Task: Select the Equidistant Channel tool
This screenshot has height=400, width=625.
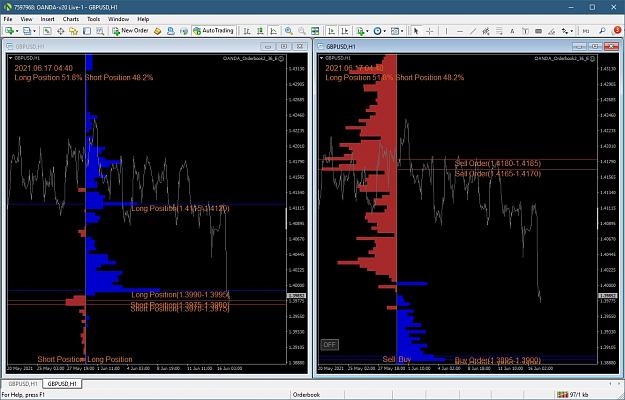Action: [x=485, y=31]
